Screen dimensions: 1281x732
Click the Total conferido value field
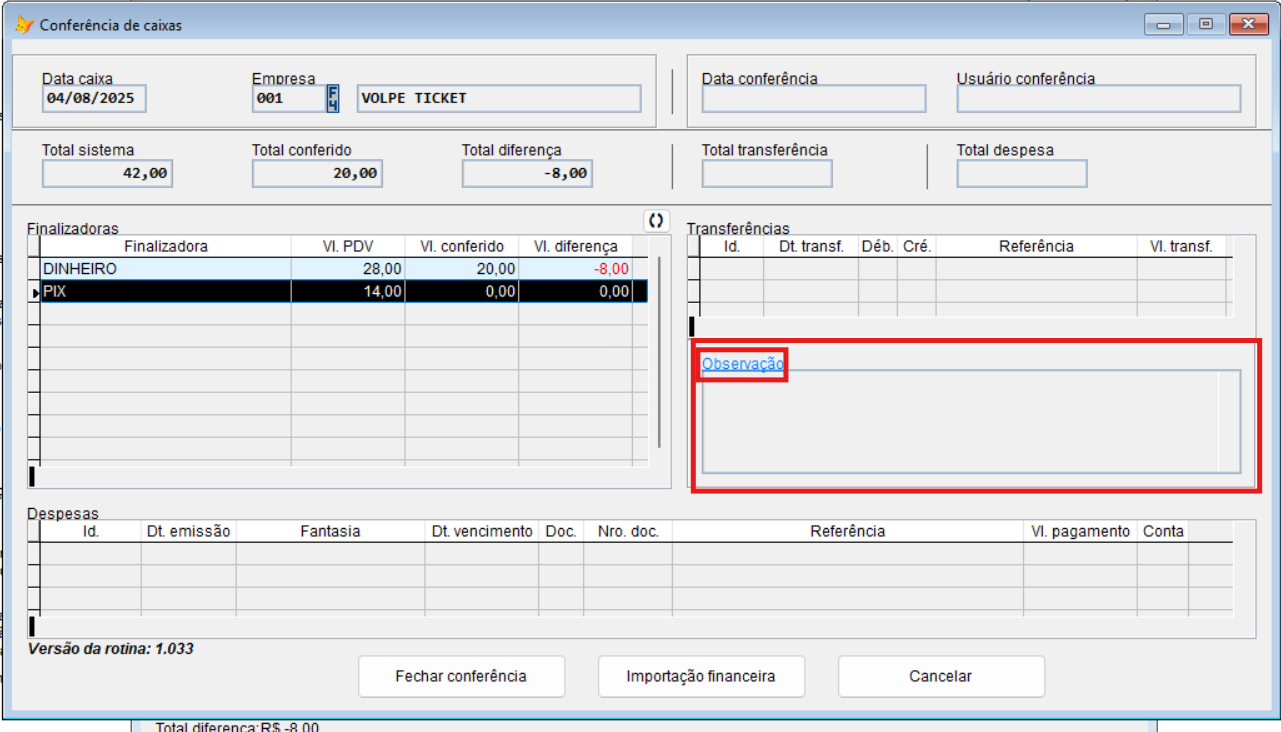[x=317, y=174]
